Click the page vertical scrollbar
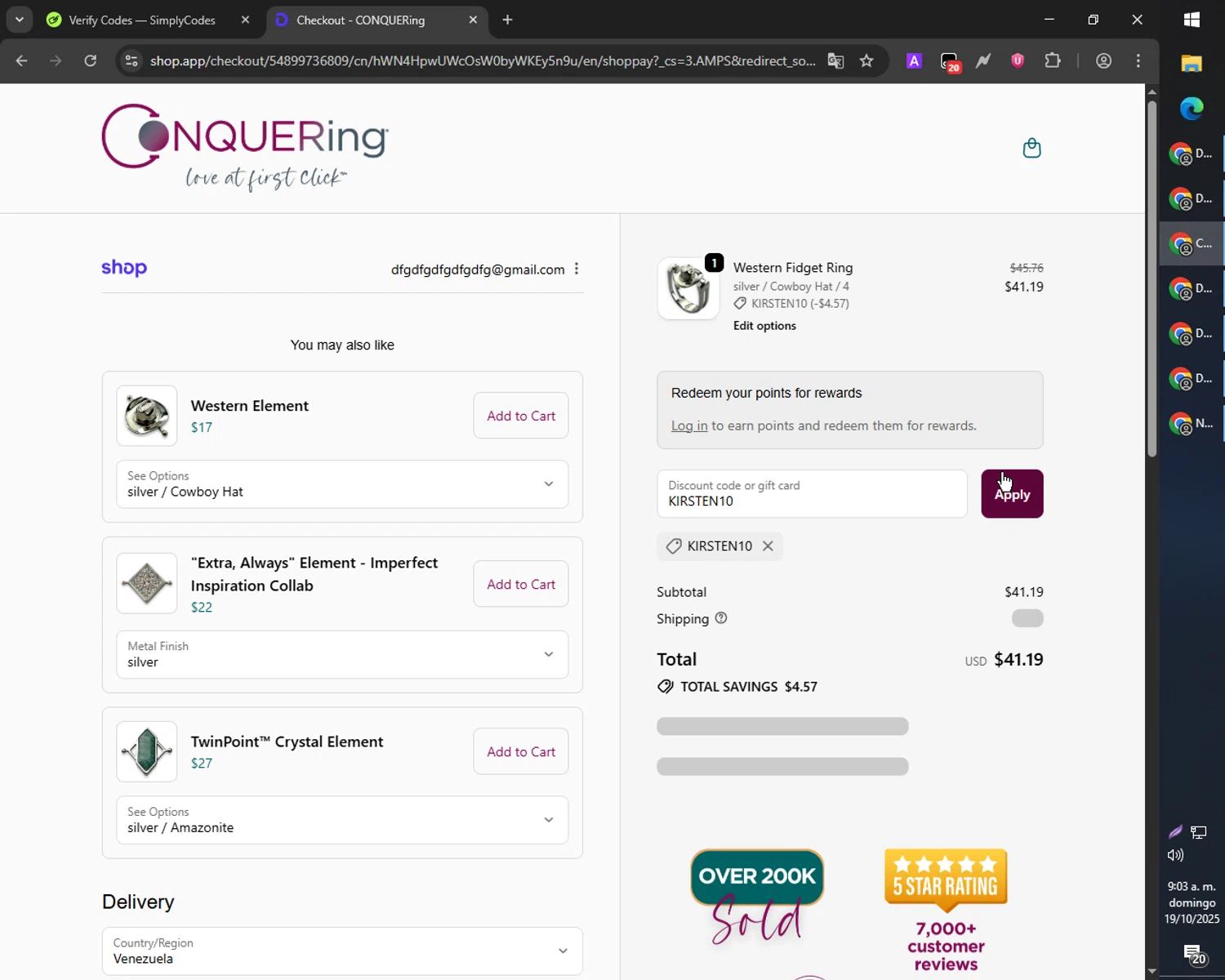This screenshot has height=980, width=1225. point(1151,278)
